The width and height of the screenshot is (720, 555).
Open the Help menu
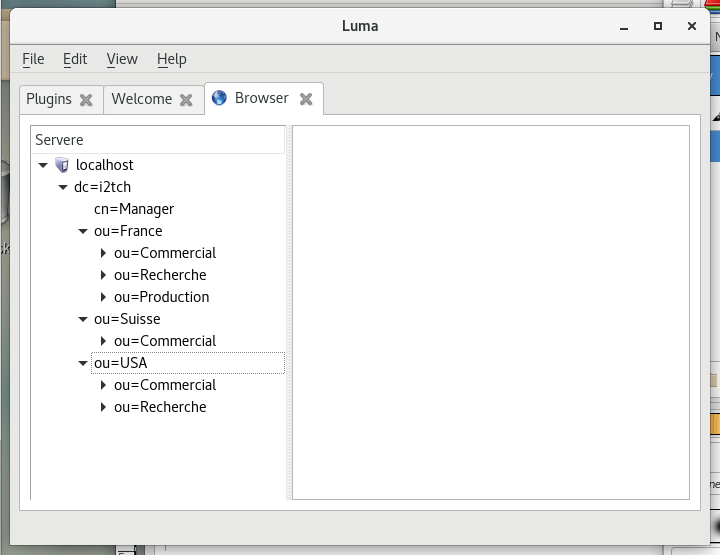tap(172, 59)
